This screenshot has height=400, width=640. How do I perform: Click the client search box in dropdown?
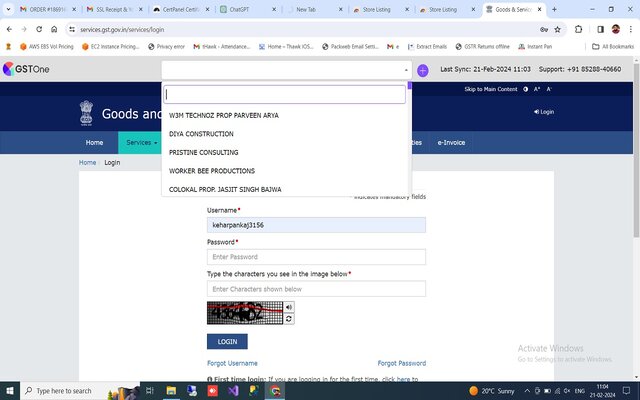tap(284, 94)
